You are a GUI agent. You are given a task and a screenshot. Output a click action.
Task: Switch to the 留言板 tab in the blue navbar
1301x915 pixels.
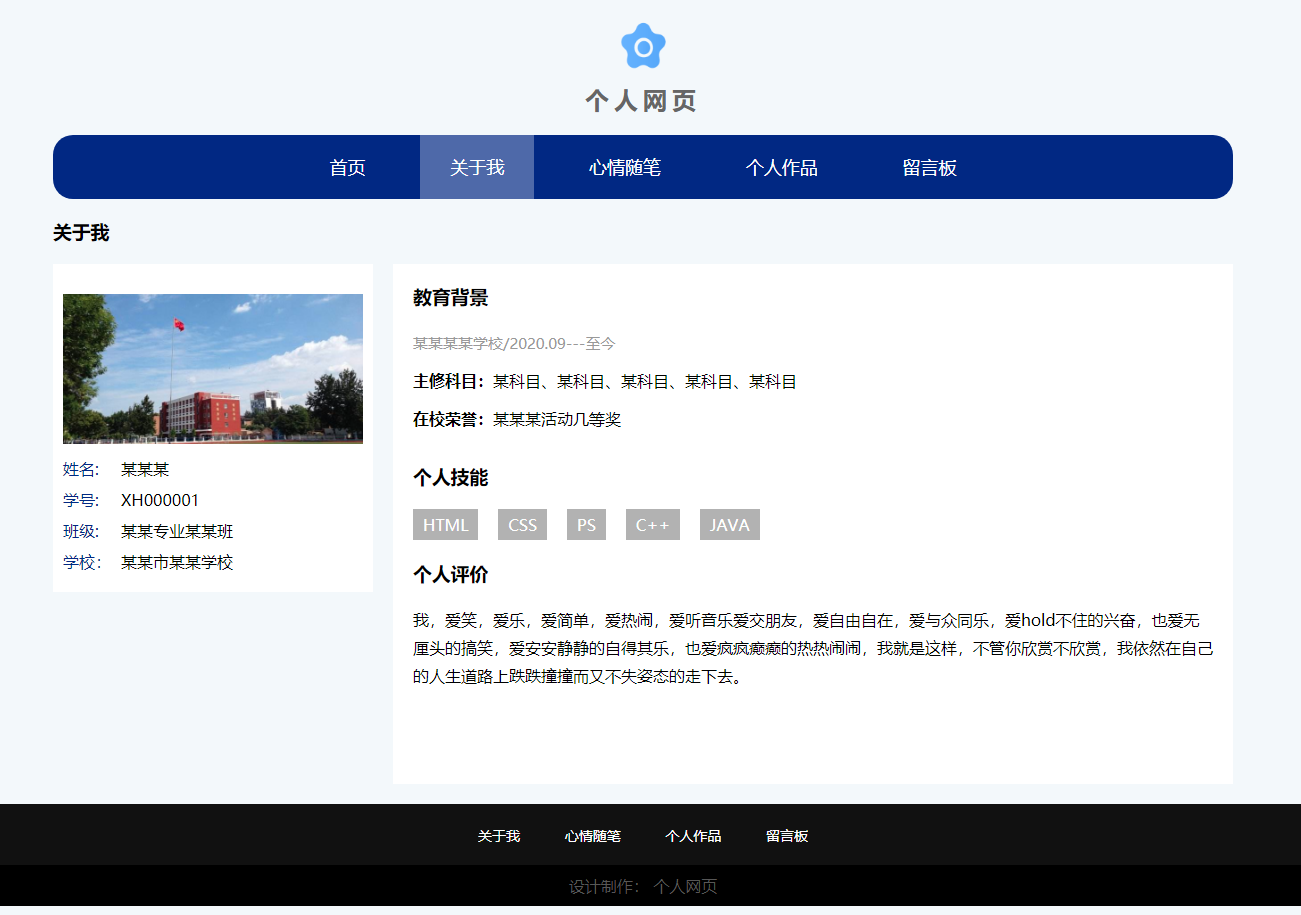[930, 167]
